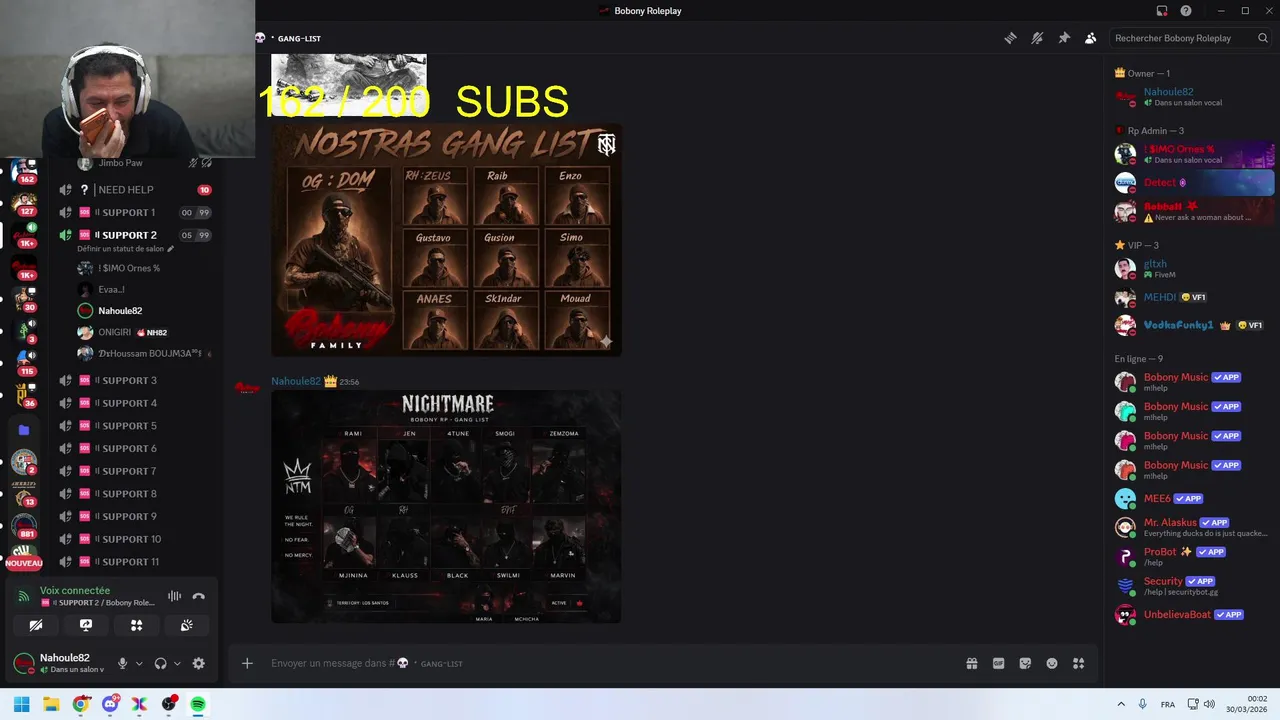1280x720 pixels.
Task: Open Activities button in voice panel
Action: pos(137,625)
